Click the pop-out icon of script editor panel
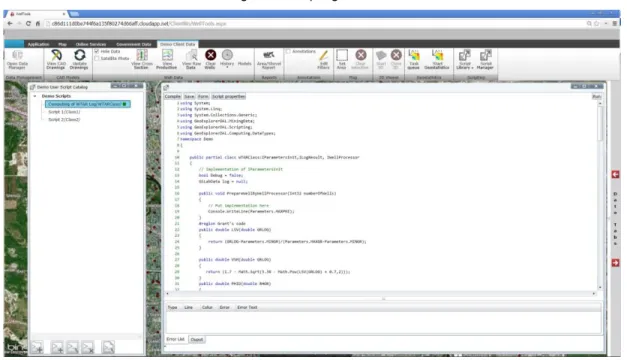The width and height of the screenshot is (627, 360). point(166,87)
